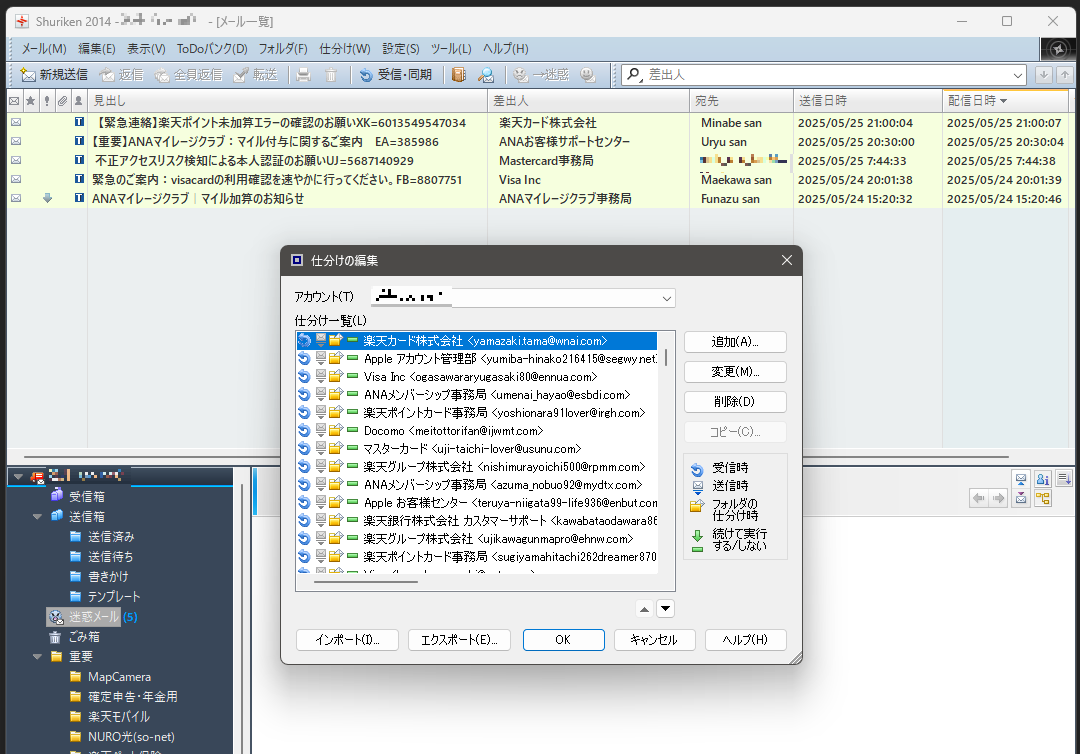Sort by 配信日時 column header

[1004, 101]
